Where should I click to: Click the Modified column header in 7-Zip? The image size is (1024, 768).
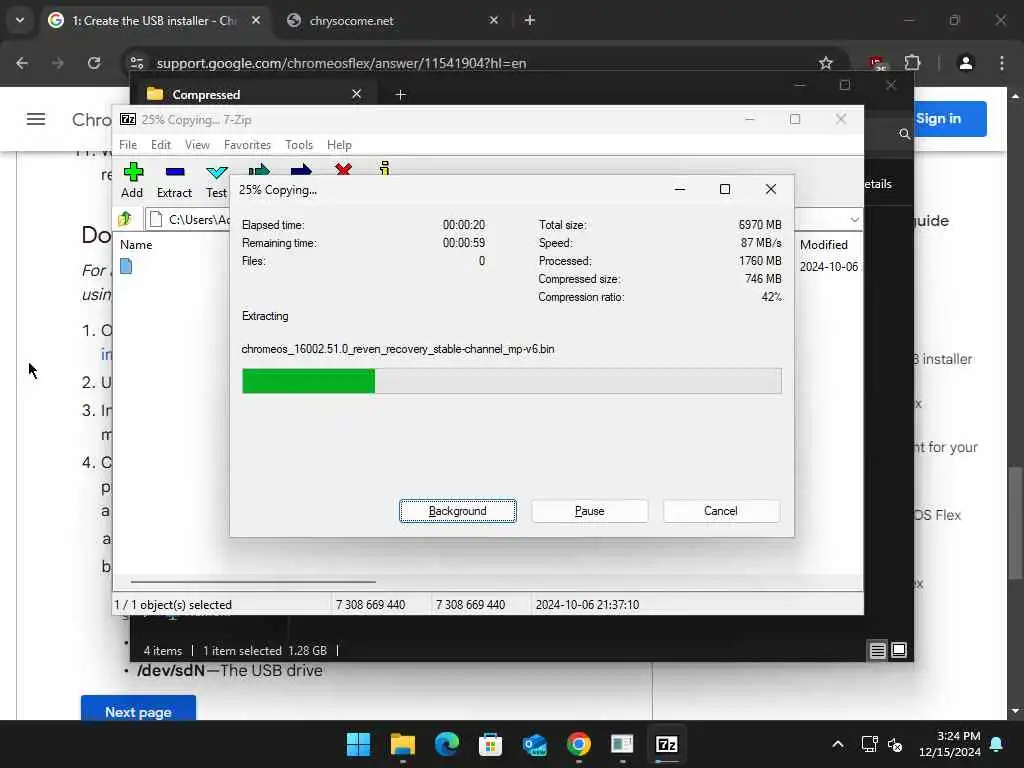point(824,245)
